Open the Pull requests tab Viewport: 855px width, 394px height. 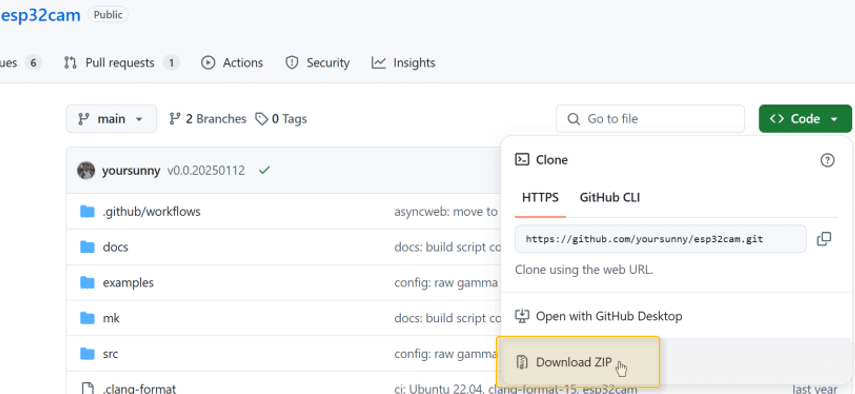pos(121,63)
